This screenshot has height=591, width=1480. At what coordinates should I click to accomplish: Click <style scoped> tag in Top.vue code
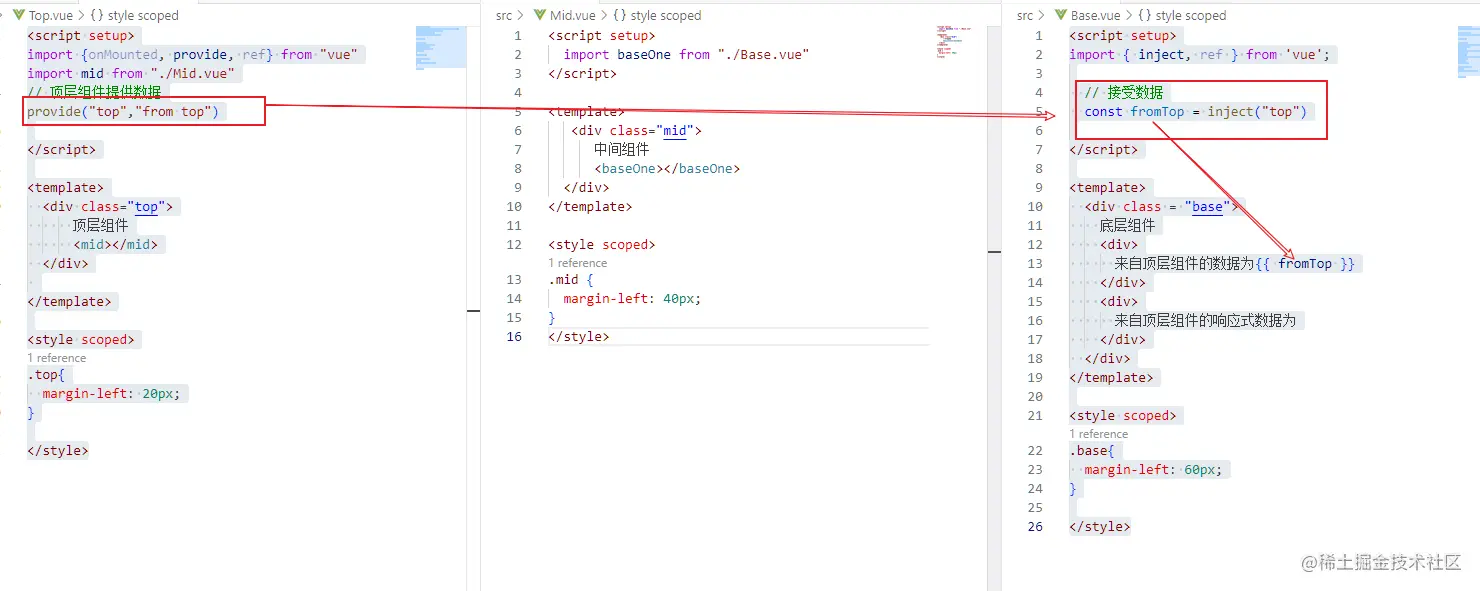tap(81, 339)
